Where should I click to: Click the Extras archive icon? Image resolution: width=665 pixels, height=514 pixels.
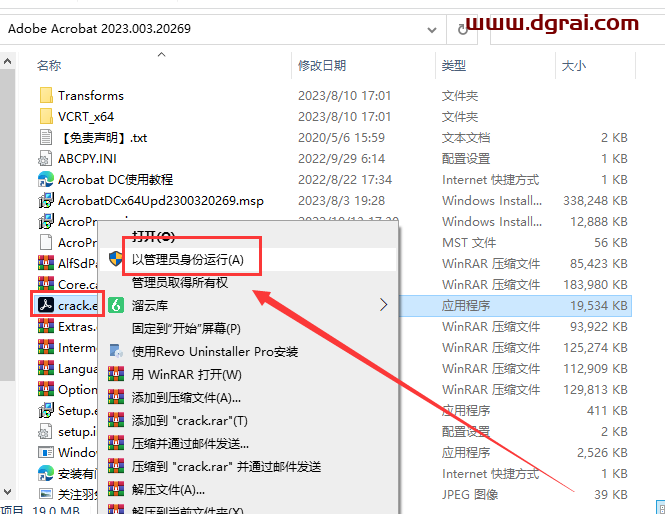46,326
